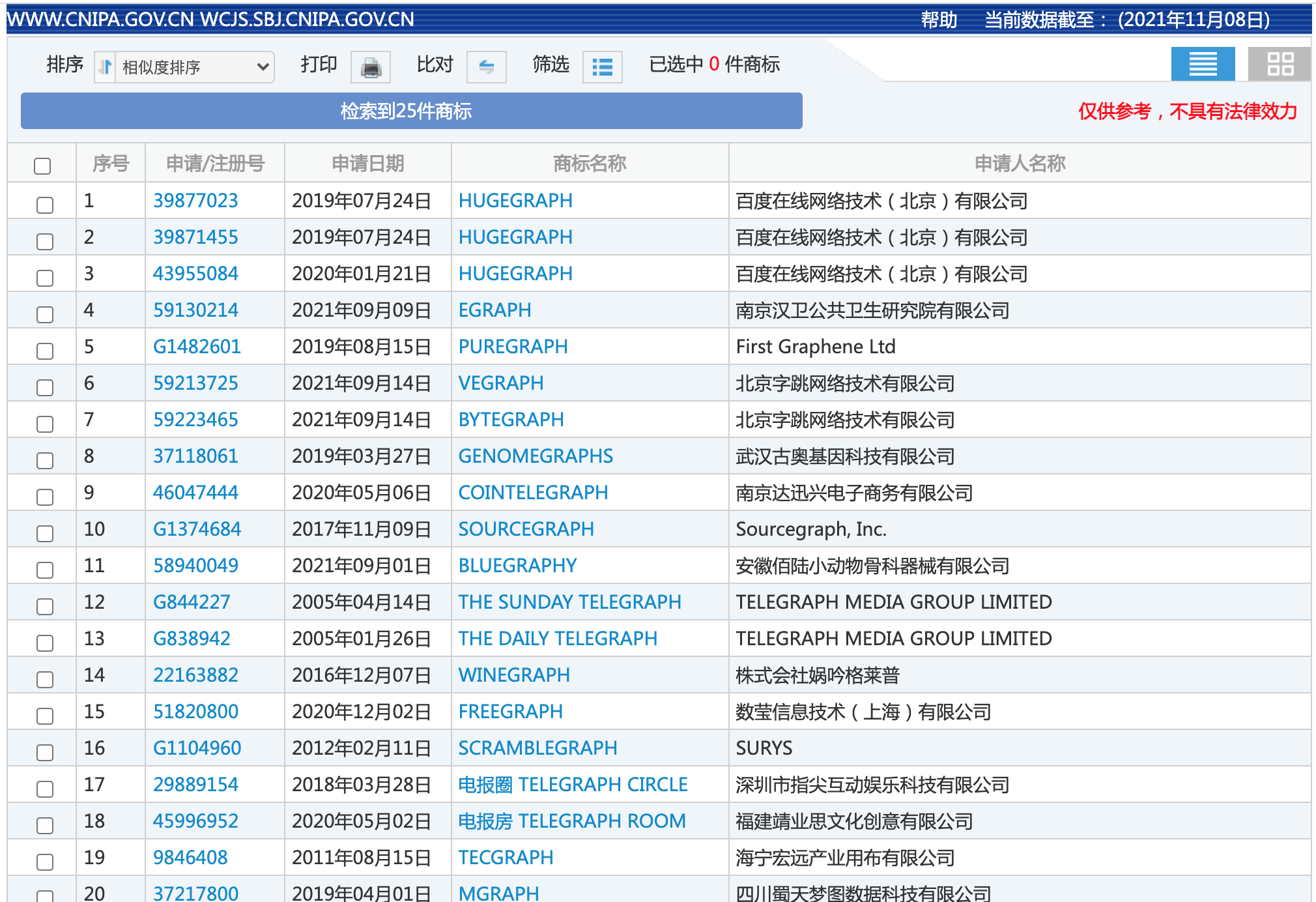Click the compare arrows icon

click(x=486, y=67)
